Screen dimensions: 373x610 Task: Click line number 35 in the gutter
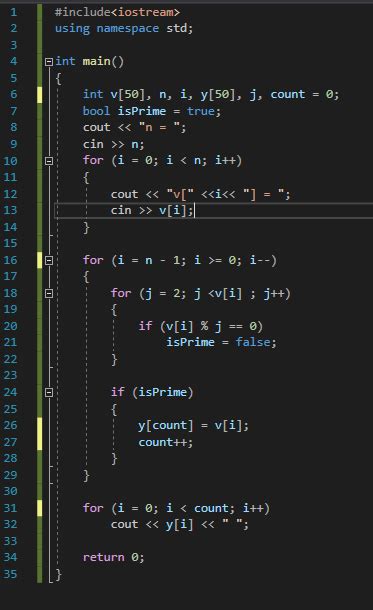pos(11,574)
